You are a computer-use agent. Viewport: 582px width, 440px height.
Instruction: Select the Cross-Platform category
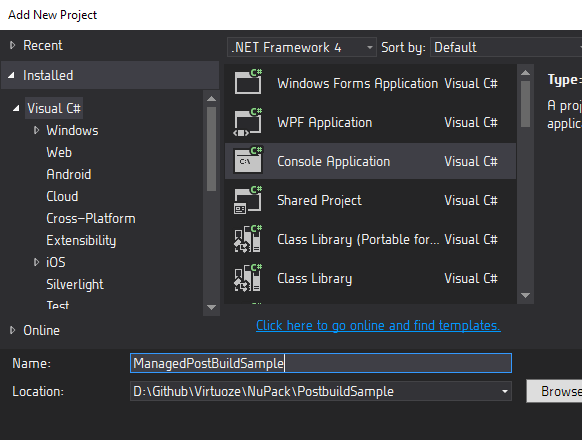pyautogui.click(x=91, y=218)
